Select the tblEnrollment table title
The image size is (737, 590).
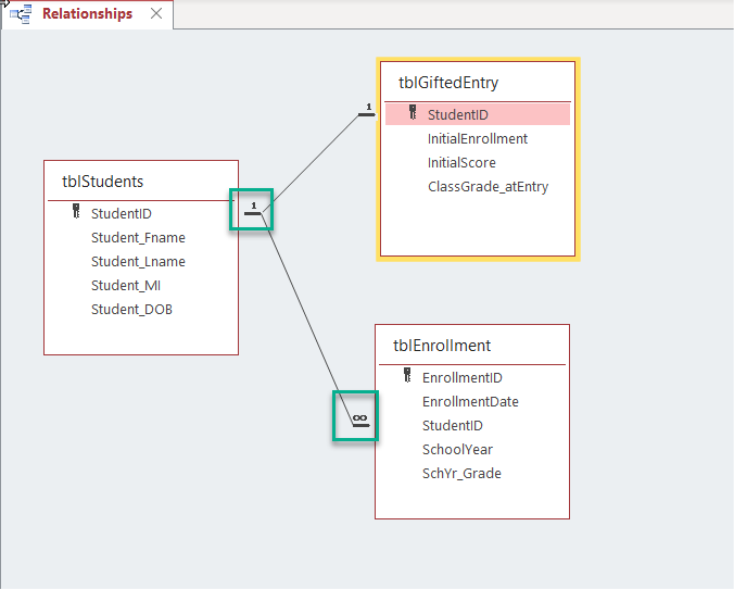[x=442, y=346]
